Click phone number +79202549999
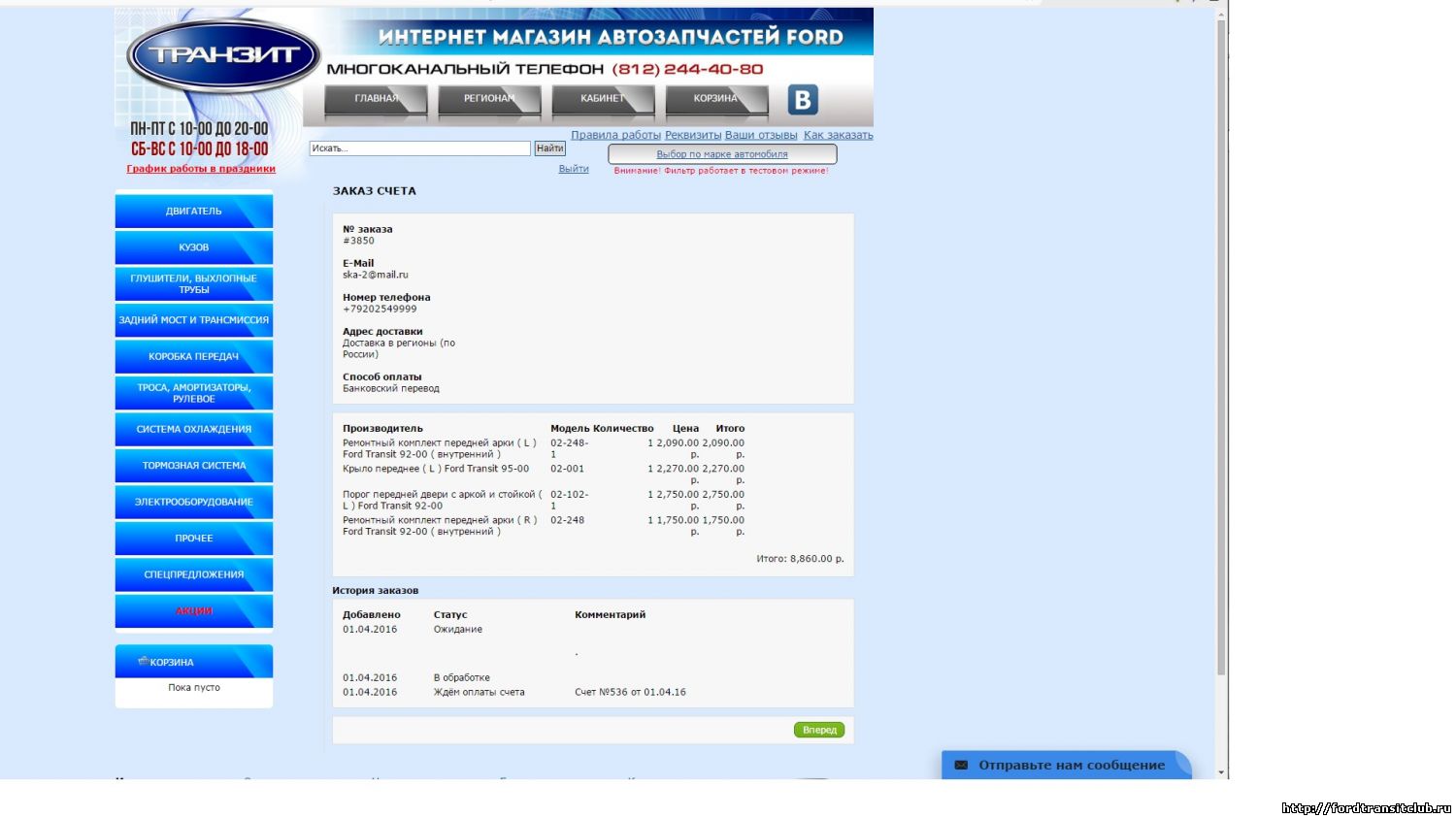1456x818 pixels. 380,309
